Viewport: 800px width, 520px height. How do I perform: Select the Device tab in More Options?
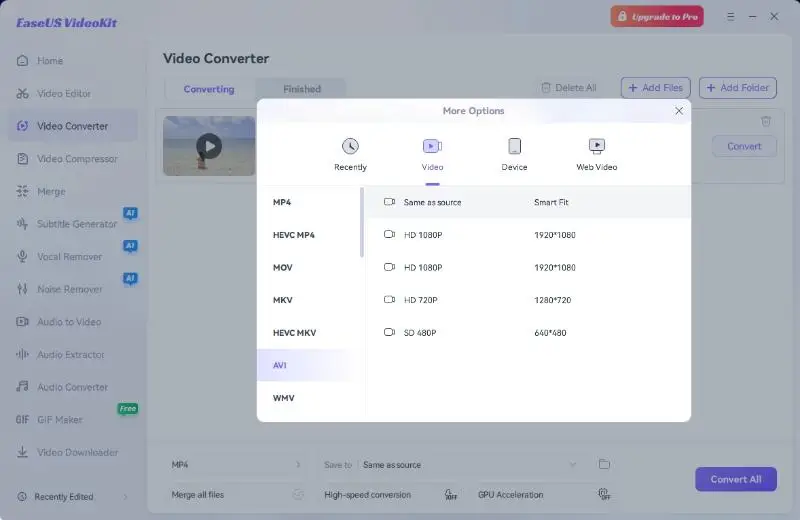pos(514,155)
